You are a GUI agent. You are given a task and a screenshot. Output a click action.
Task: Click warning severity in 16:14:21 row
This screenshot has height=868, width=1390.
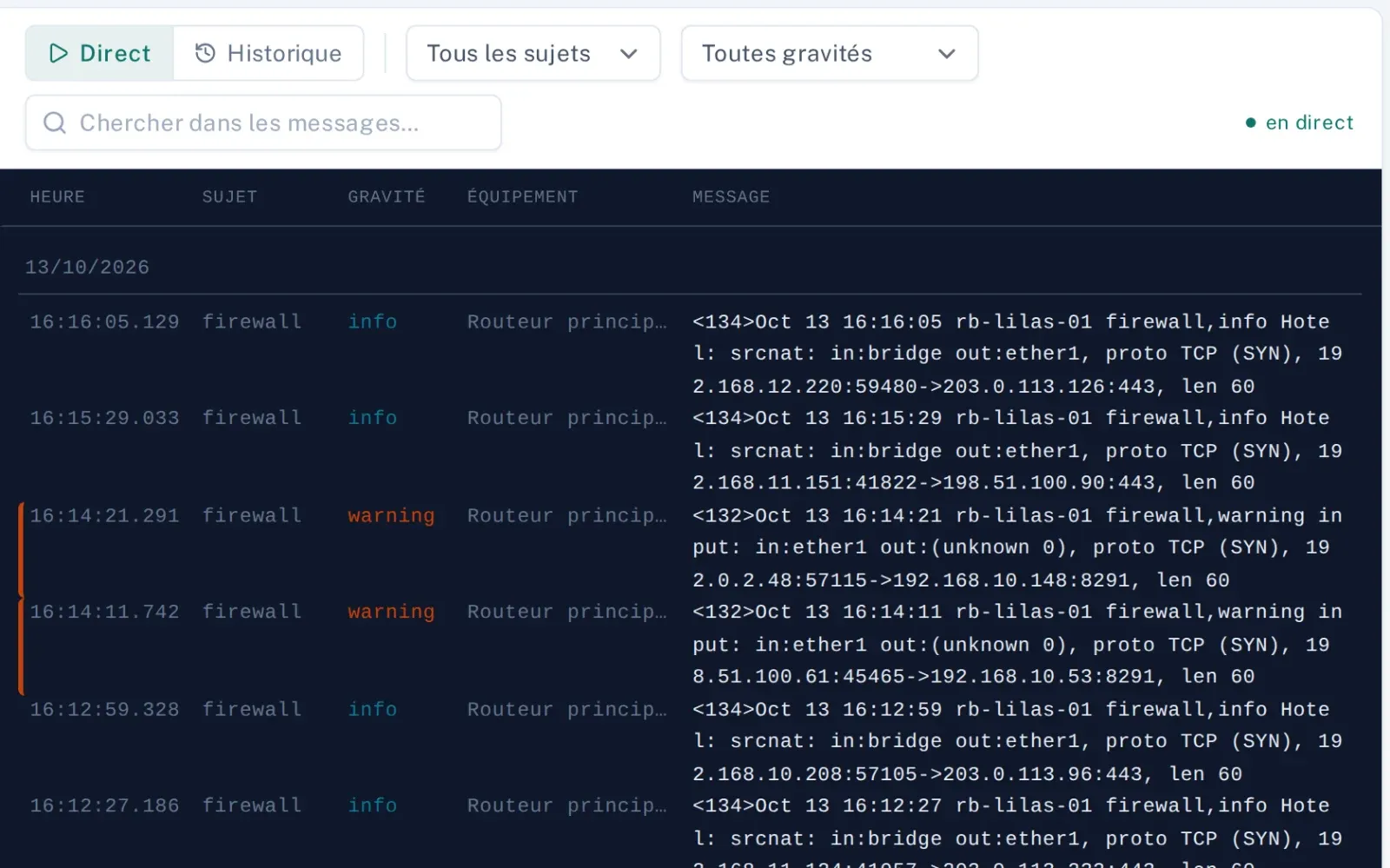pyautogui.click(x=391, y=515)
